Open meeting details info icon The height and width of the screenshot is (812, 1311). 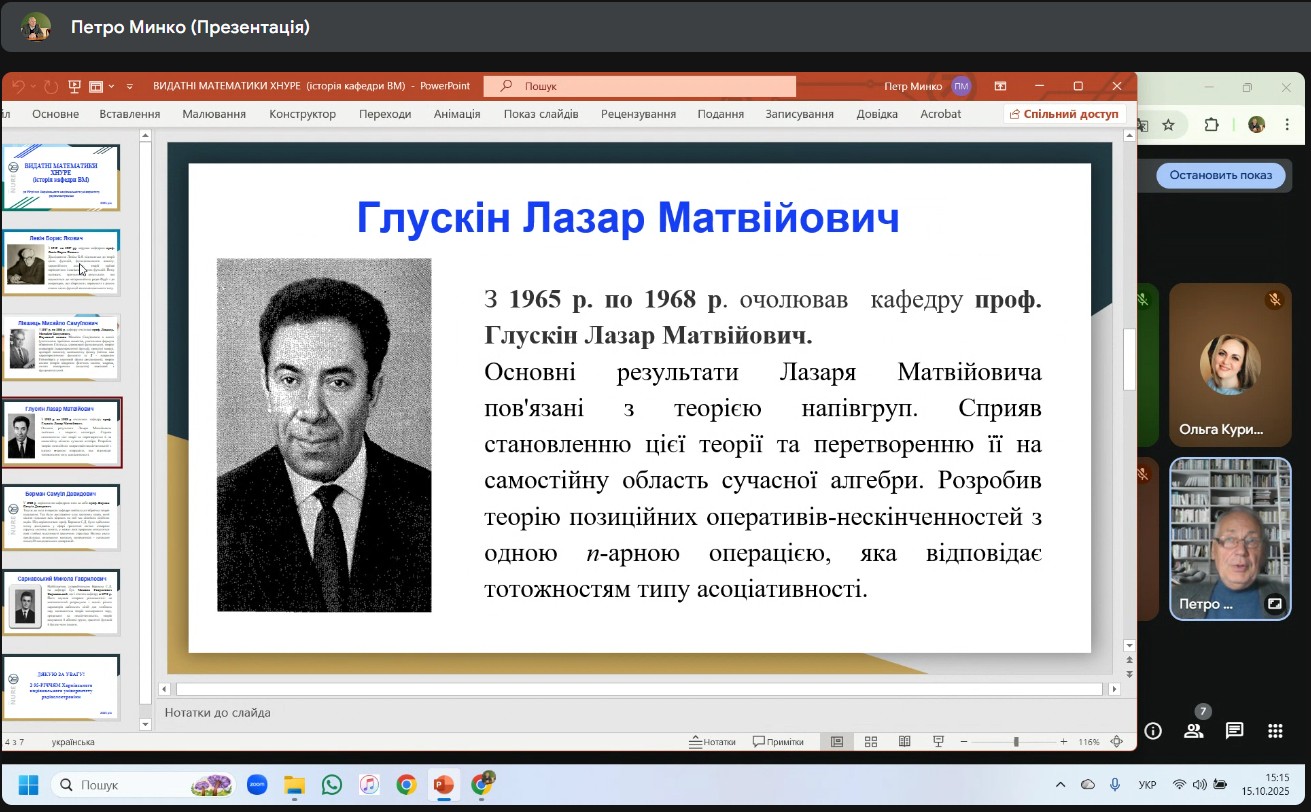pos(1153,731)
